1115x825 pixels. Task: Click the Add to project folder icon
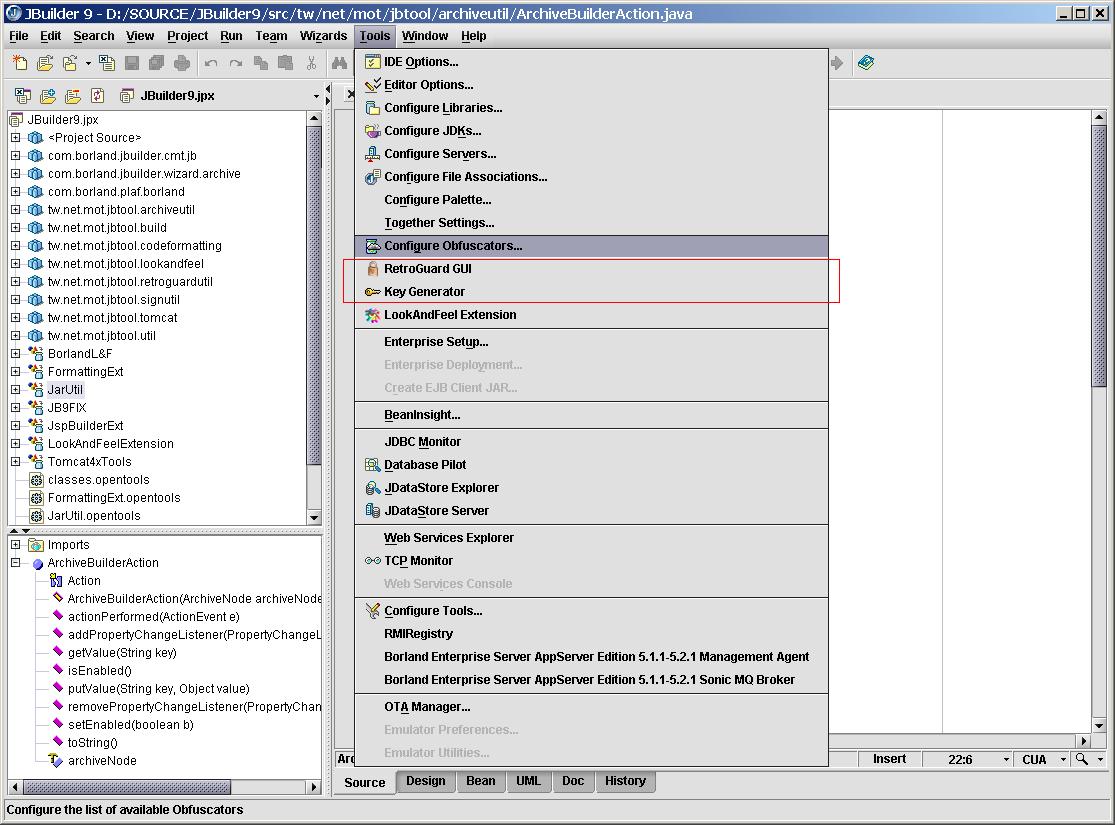47,96
